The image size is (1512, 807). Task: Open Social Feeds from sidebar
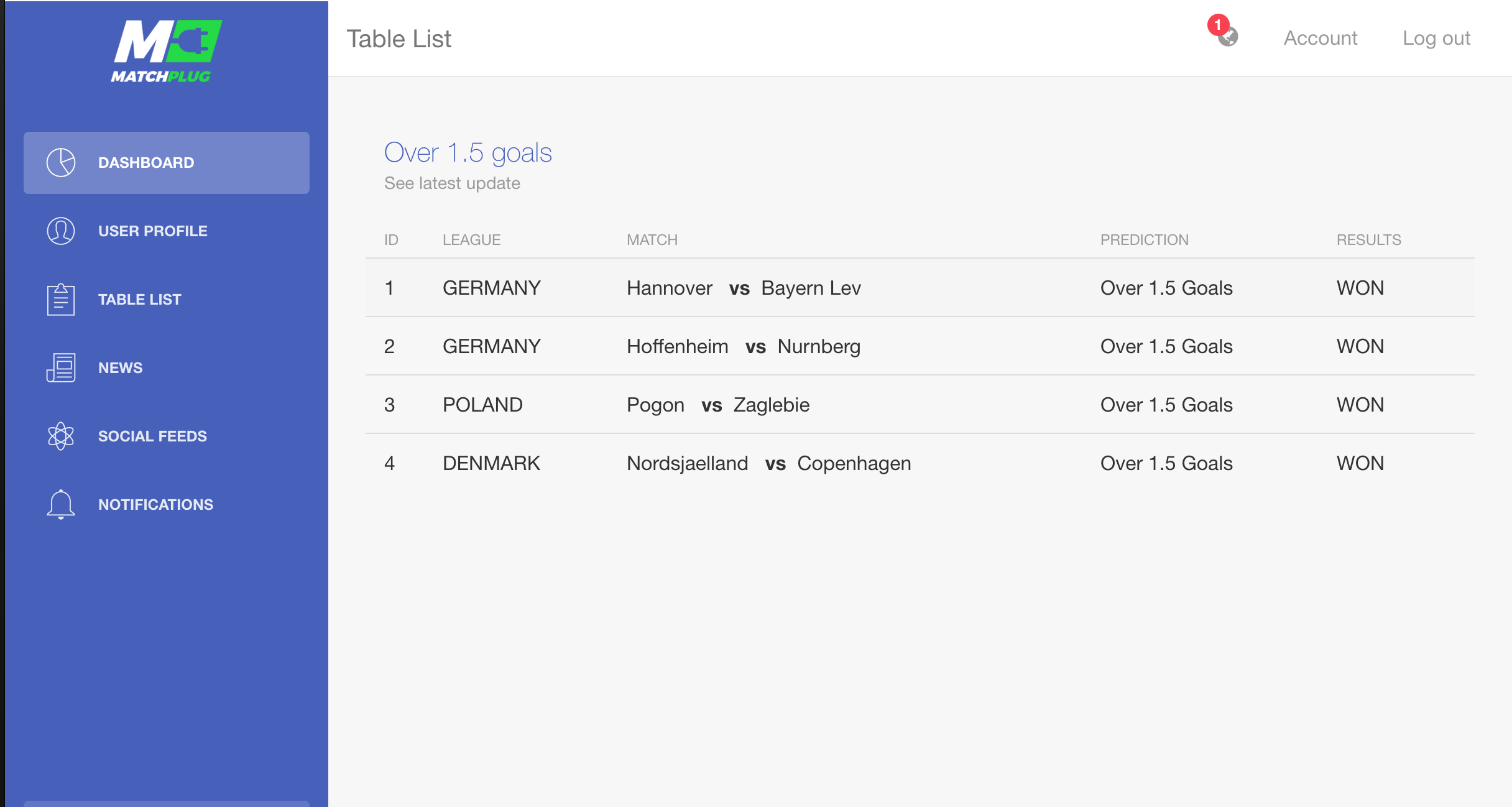(x=152, y=436)
